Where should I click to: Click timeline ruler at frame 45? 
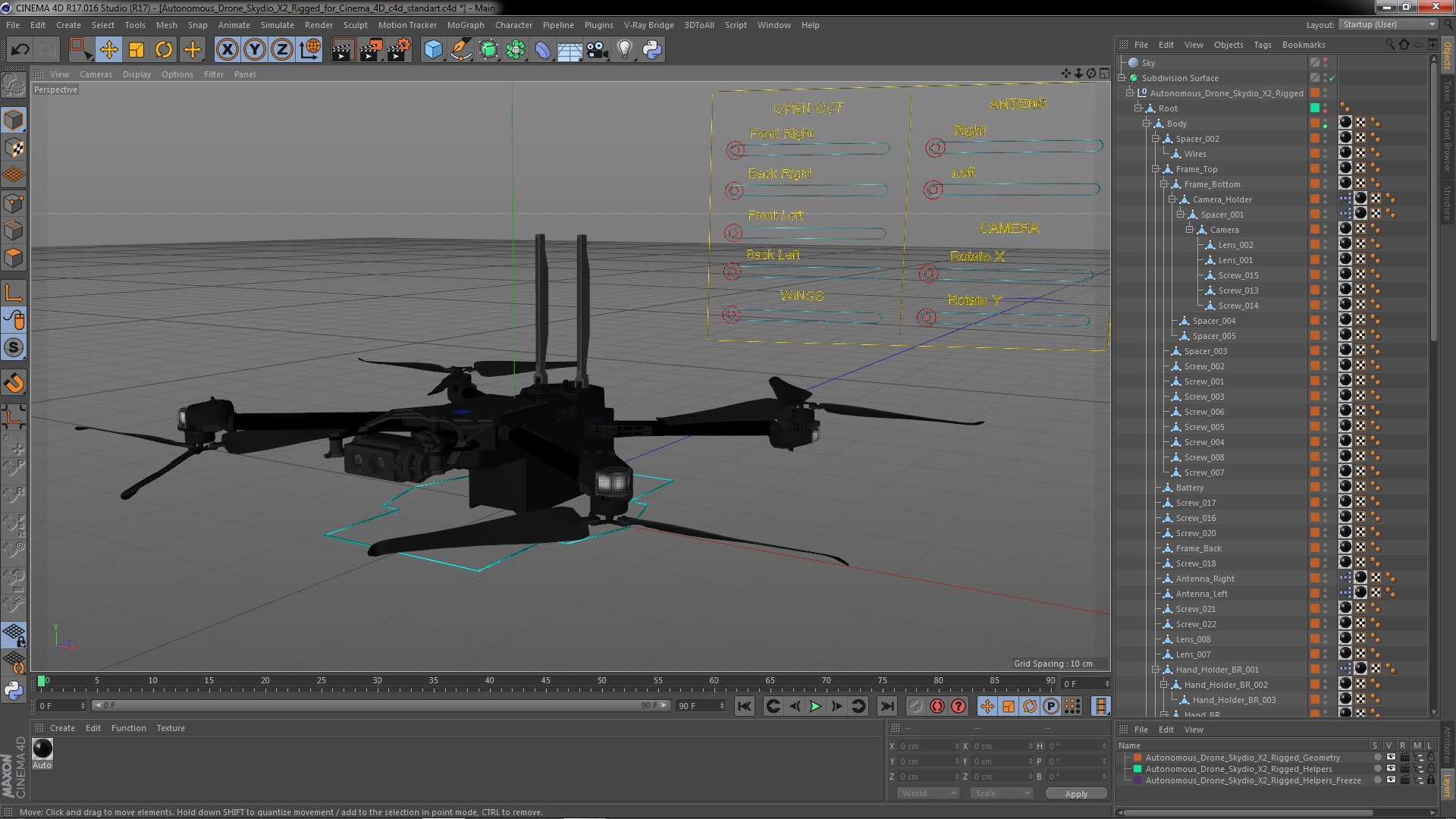click(x=545, y=682)
